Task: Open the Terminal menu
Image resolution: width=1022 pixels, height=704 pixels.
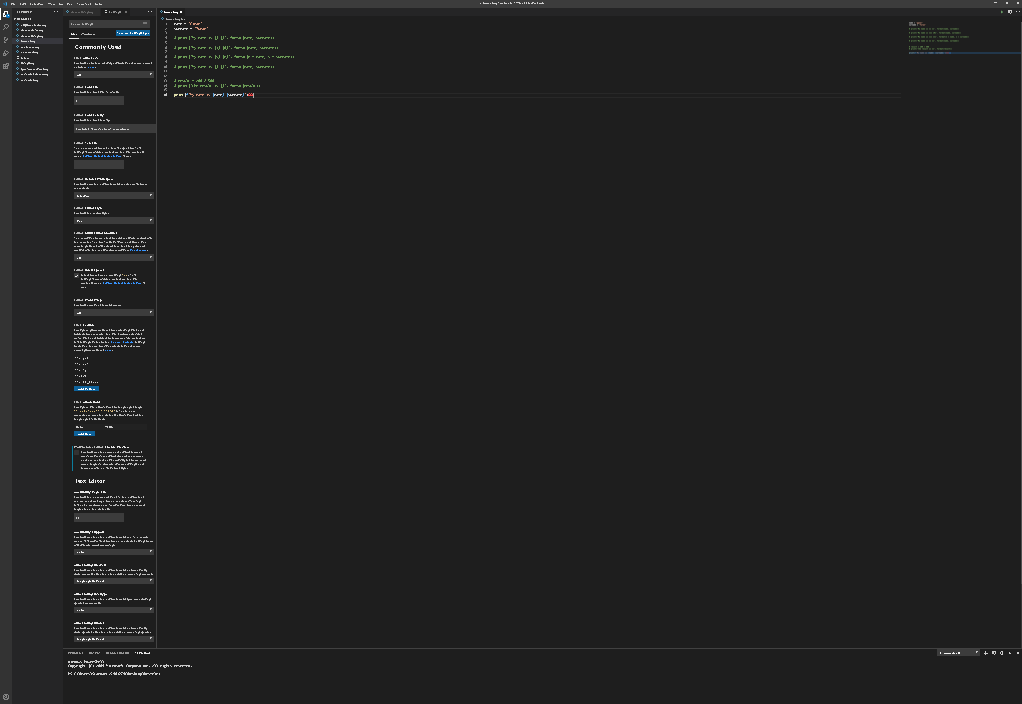Action: coord(83,4)
